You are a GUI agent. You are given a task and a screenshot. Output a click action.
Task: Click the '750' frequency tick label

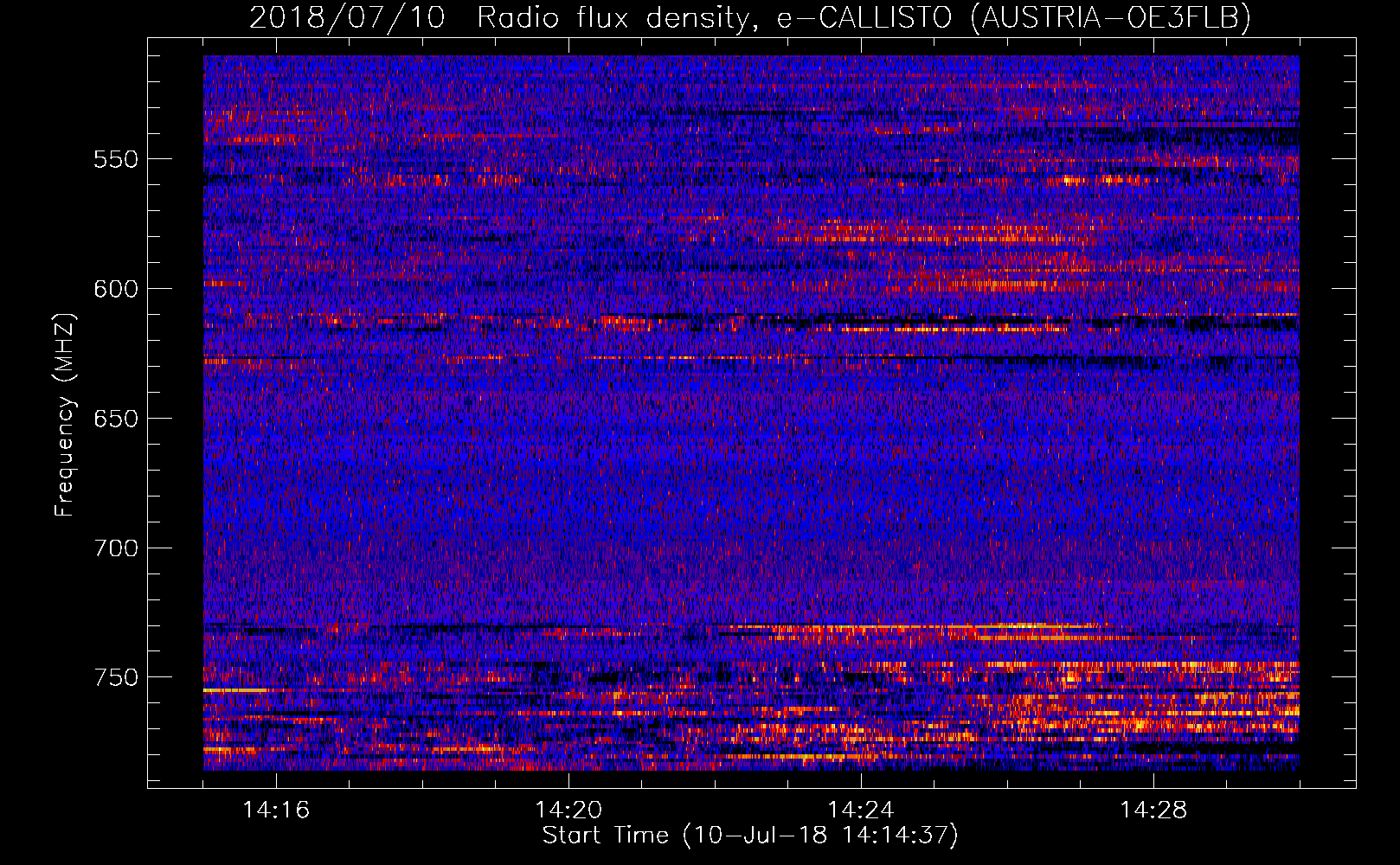(116, 677)
